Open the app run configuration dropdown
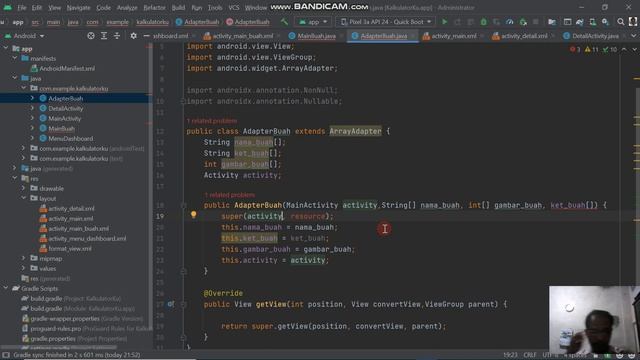The width and height of the screenshot is (640, 360). (x=313, y=22)
